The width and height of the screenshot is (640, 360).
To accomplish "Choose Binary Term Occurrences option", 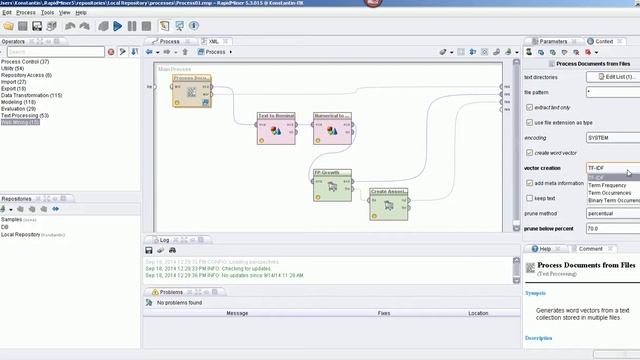I will pos(613,200).
